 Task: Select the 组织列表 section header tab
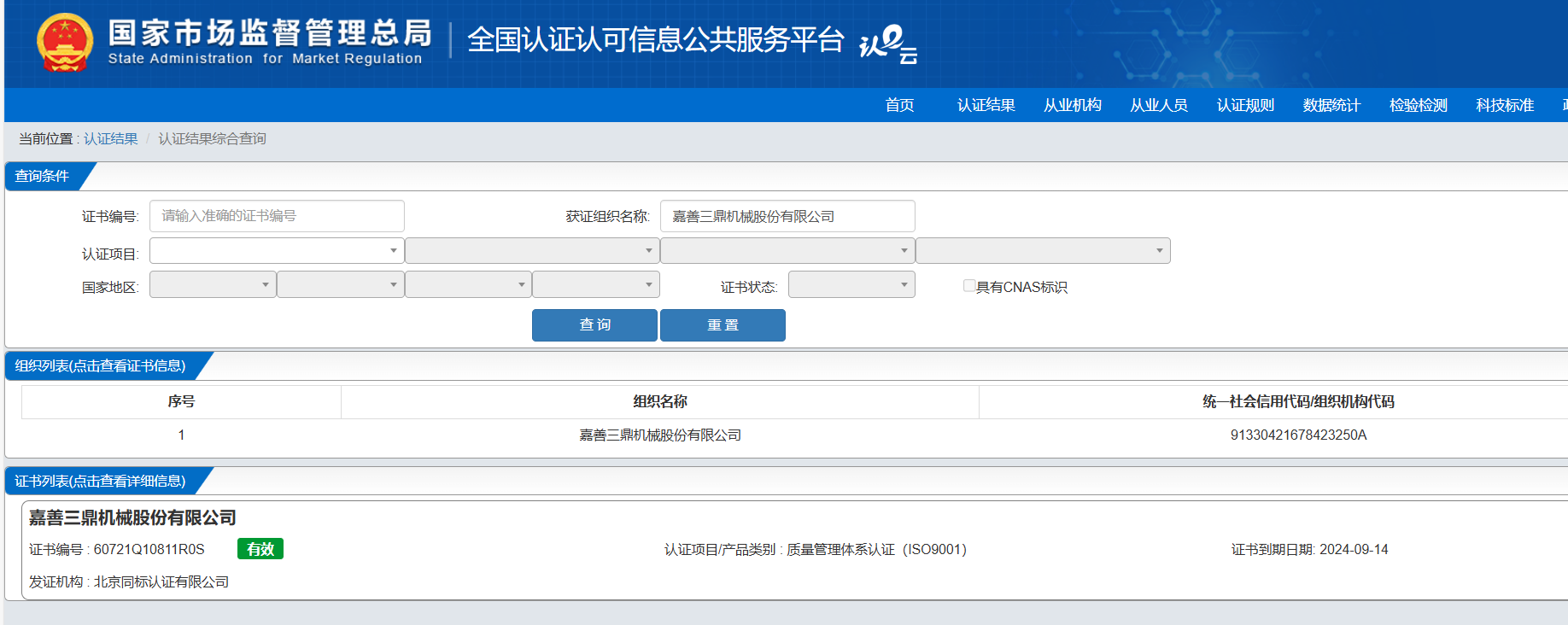point(101,365)
